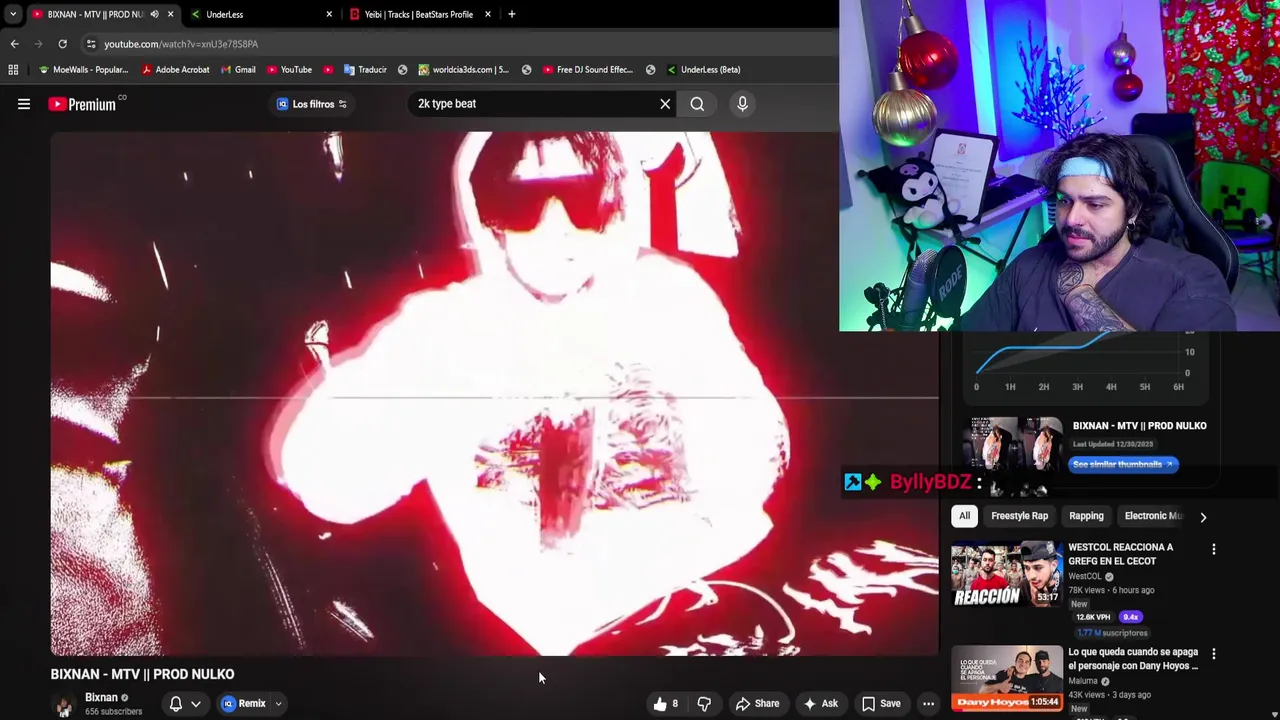Click the Maluma channel name
Viewport: 1280px width, 720px height.
click(x=1084, y=681)
